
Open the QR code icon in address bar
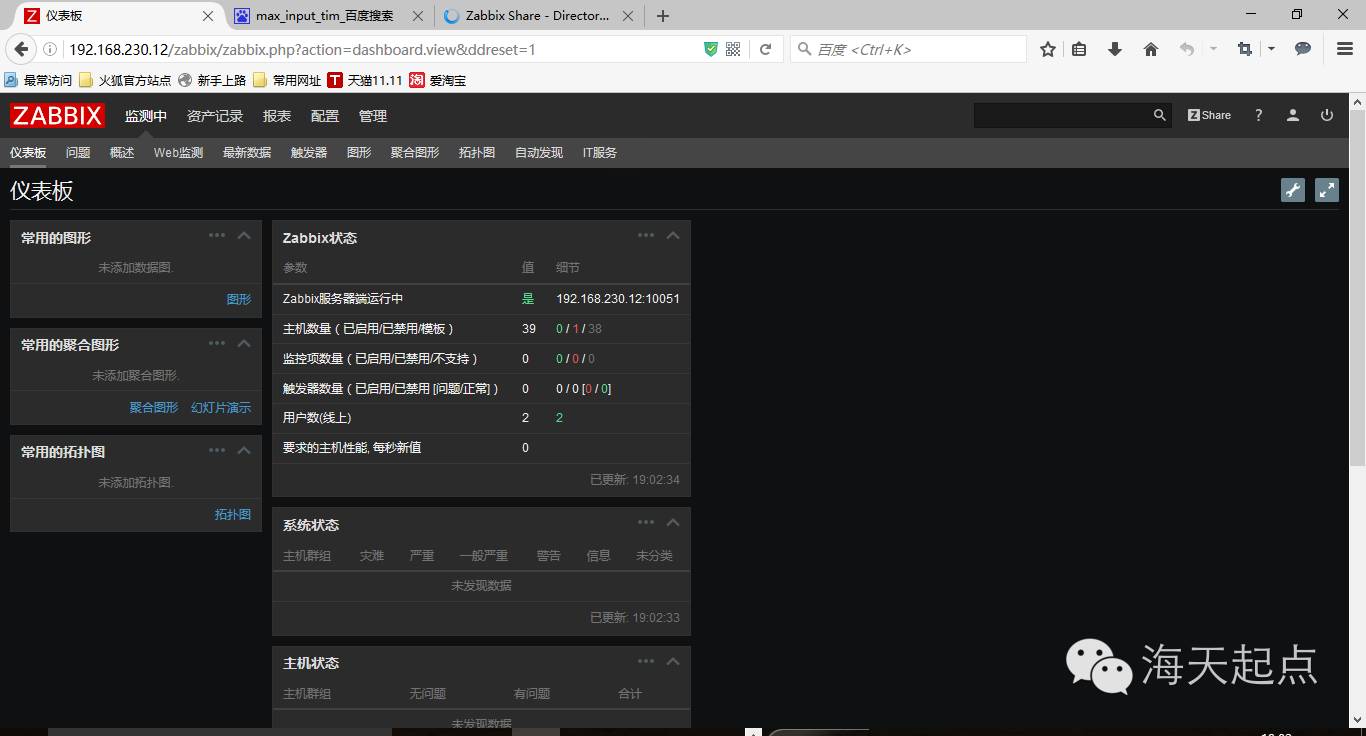[733, 49]
